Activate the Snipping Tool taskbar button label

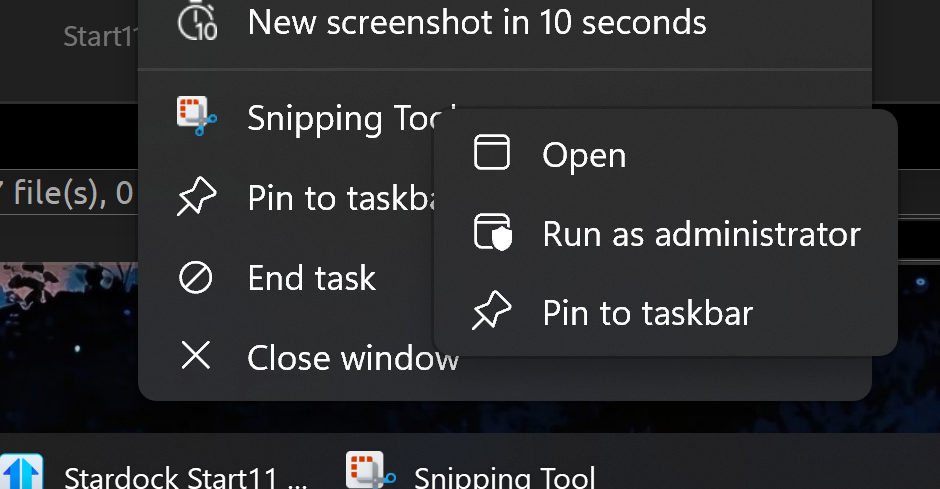pyautogui.click(x=505, y=478)
